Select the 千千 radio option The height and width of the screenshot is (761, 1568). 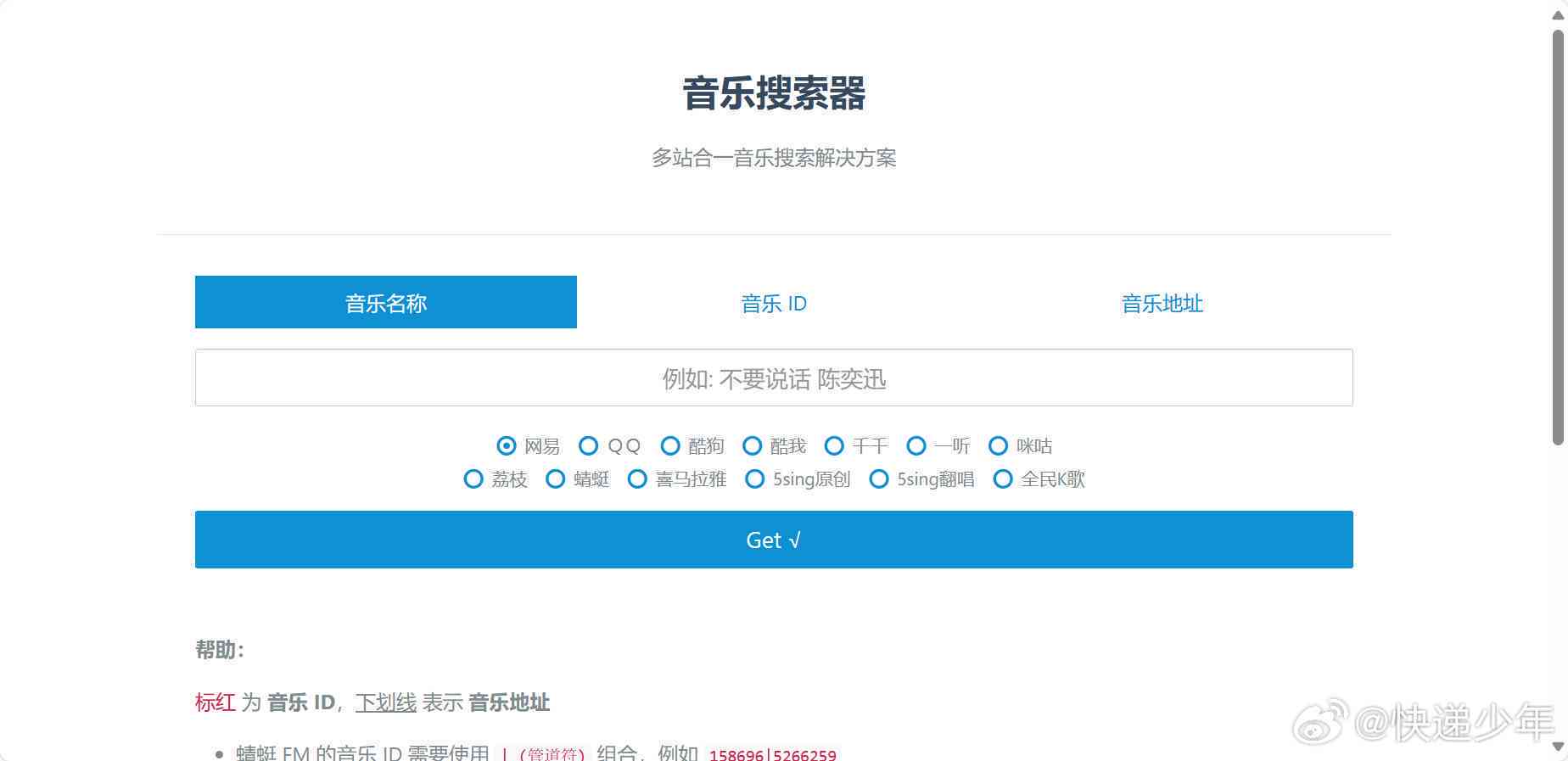click(834, 445)
